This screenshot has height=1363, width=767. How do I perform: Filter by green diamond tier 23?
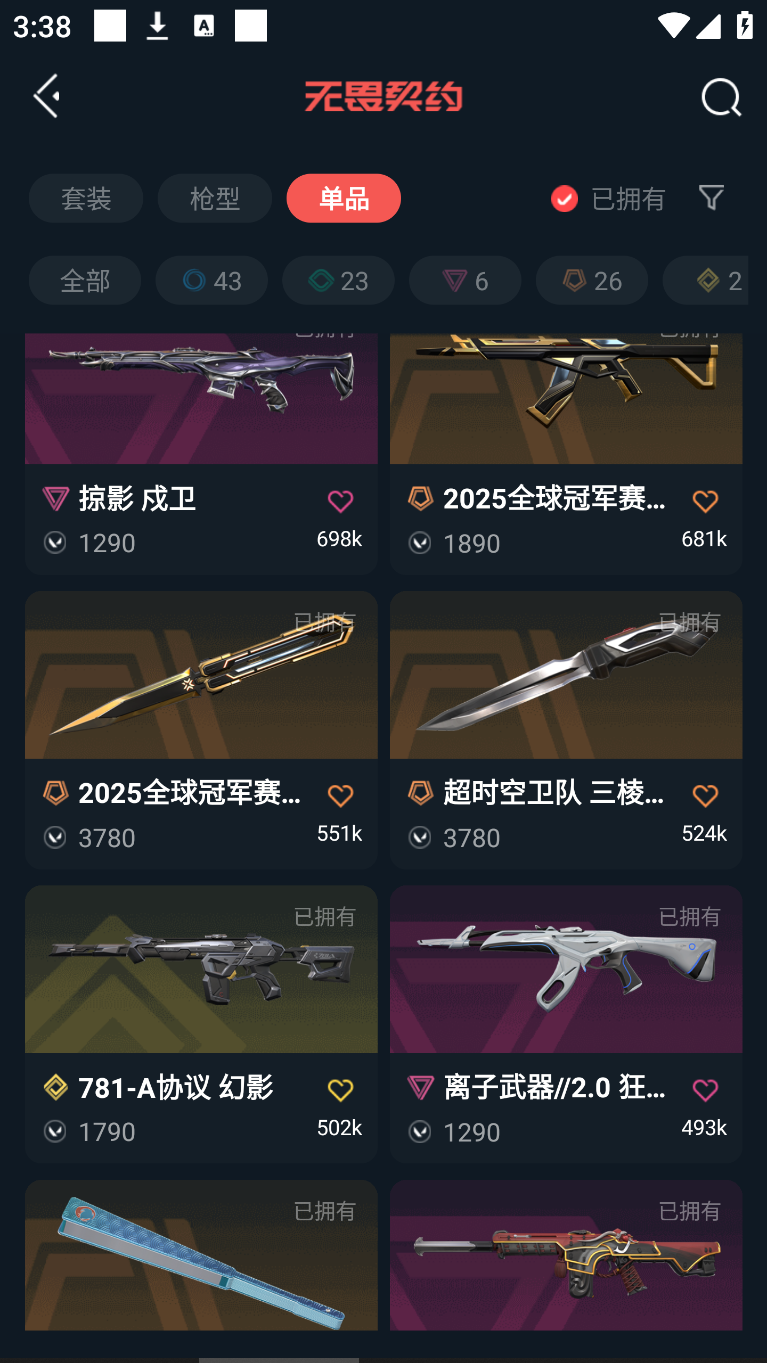pos(338,280)
